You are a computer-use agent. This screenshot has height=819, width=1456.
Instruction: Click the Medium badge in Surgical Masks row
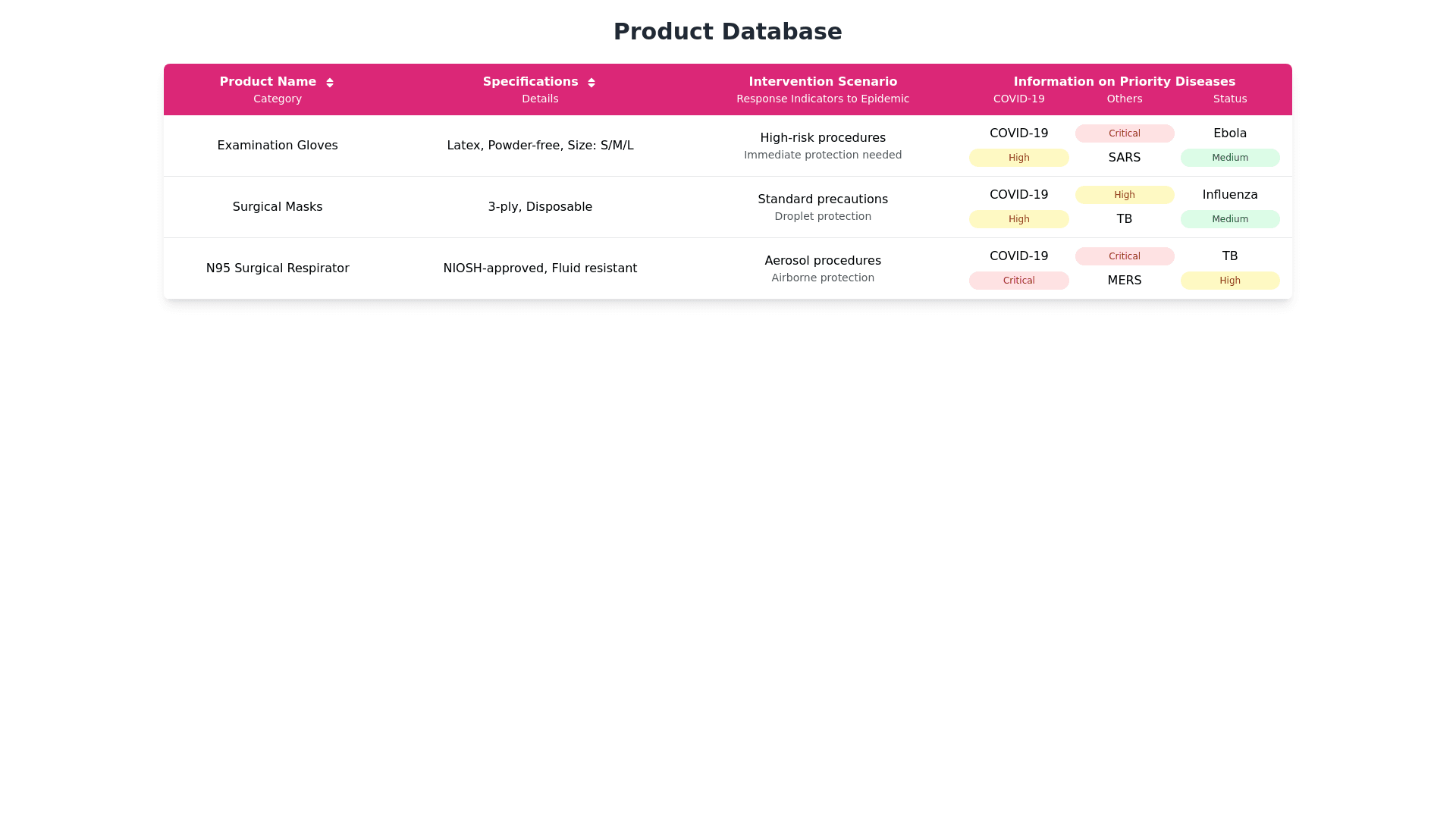[x=1229, y=219]
